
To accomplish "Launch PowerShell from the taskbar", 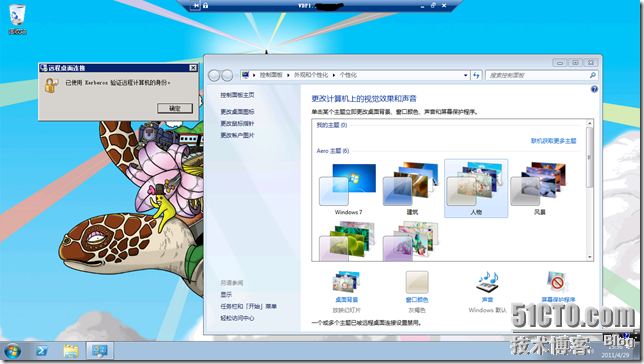I will [42, 351].
